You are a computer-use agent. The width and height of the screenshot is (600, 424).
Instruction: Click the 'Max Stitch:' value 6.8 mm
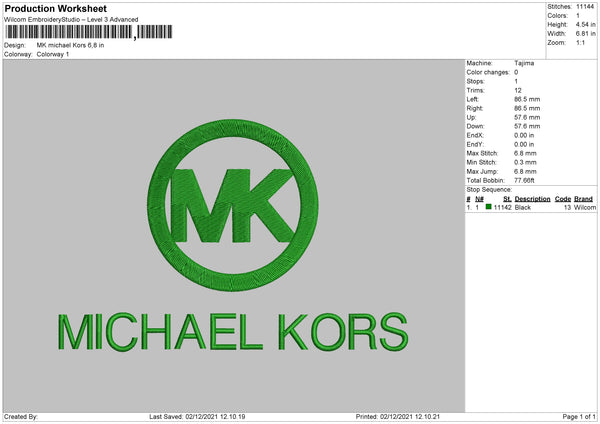(x=525, y=153)
